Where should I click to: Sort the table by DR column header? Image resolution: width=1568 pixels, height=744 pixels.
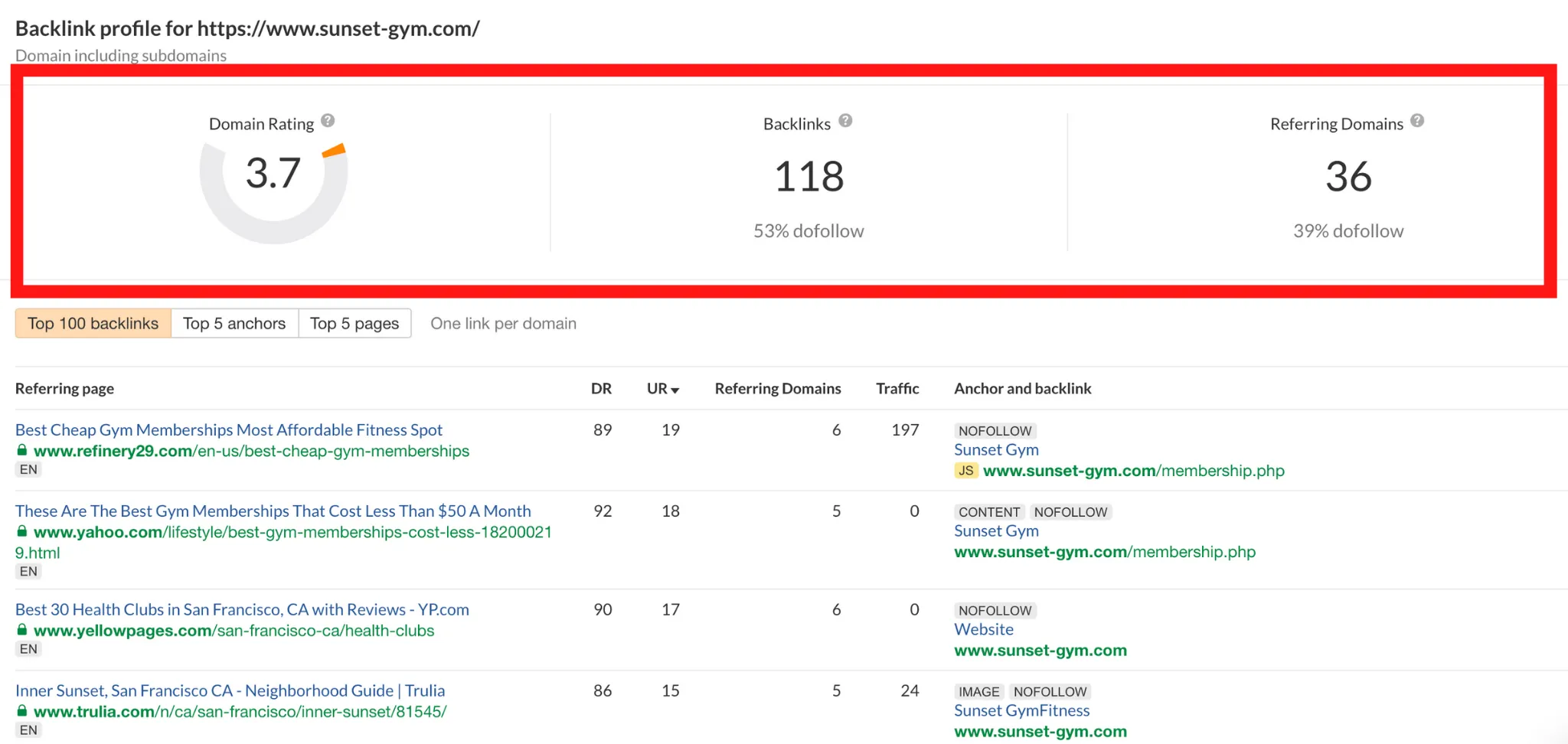click(601, 389)
